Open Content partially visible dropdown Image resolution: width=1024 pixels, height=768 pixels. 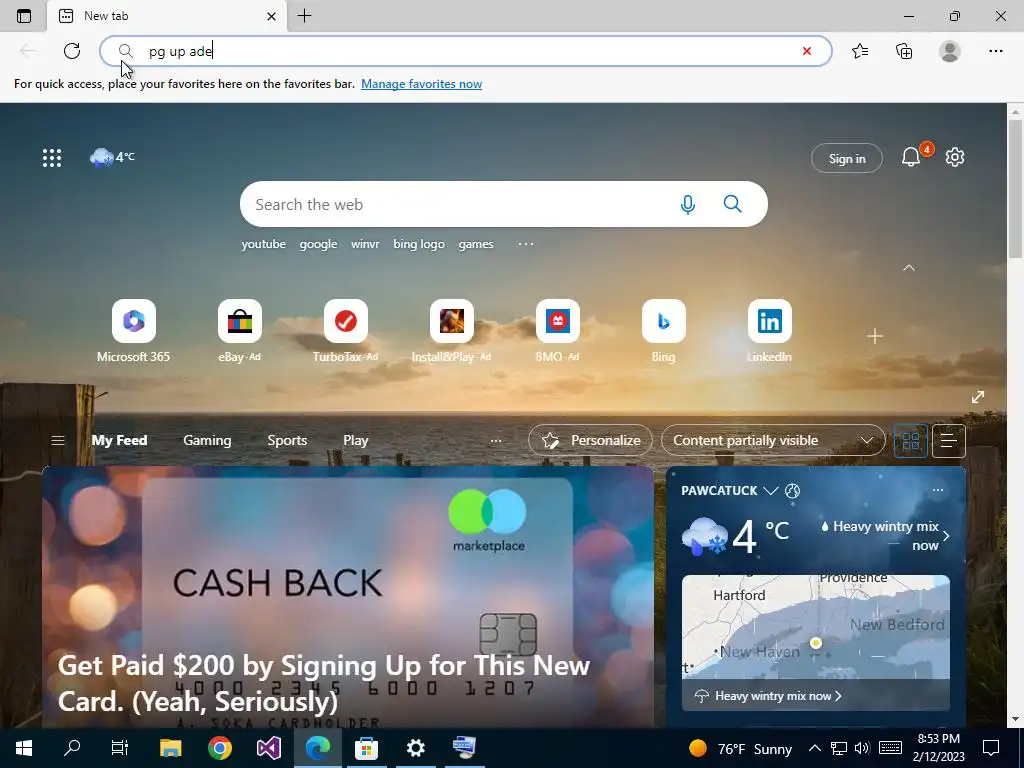773,441
